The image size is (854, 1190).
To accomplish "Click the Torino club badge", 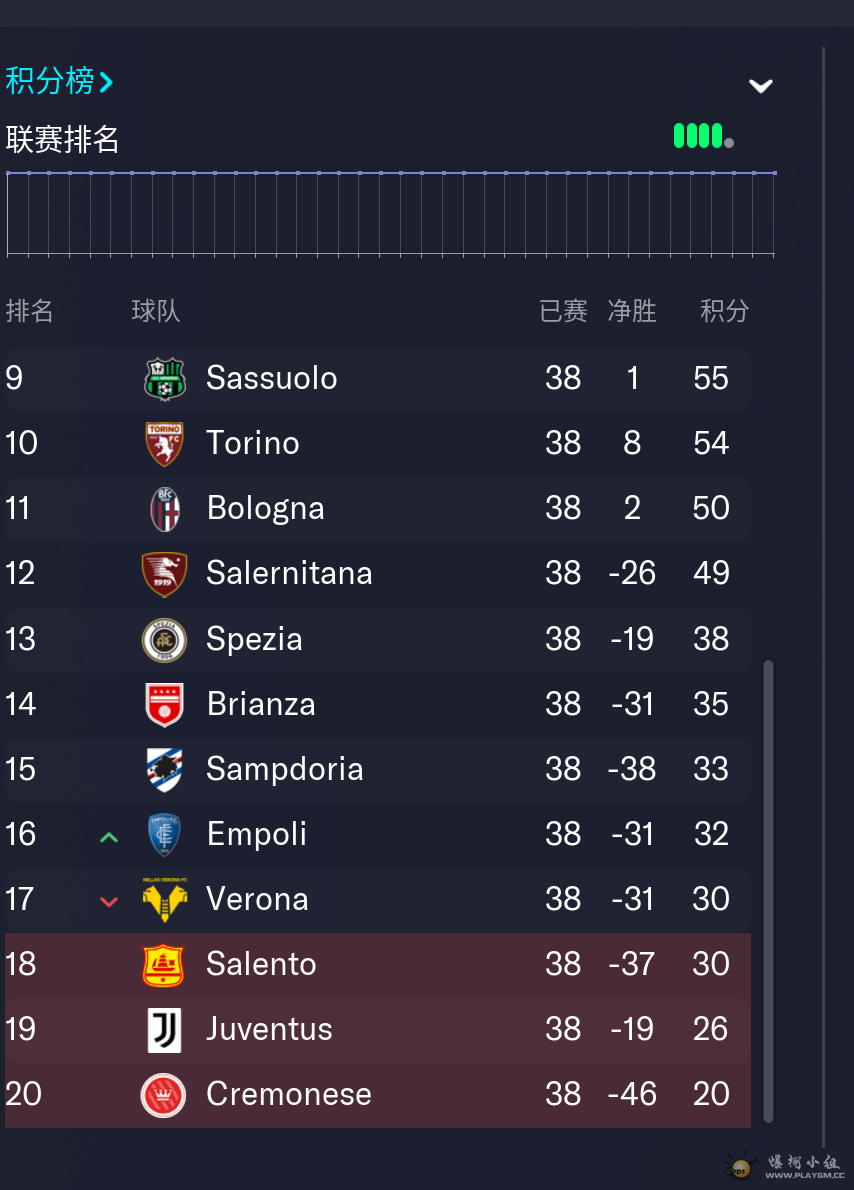I will 165,444.
